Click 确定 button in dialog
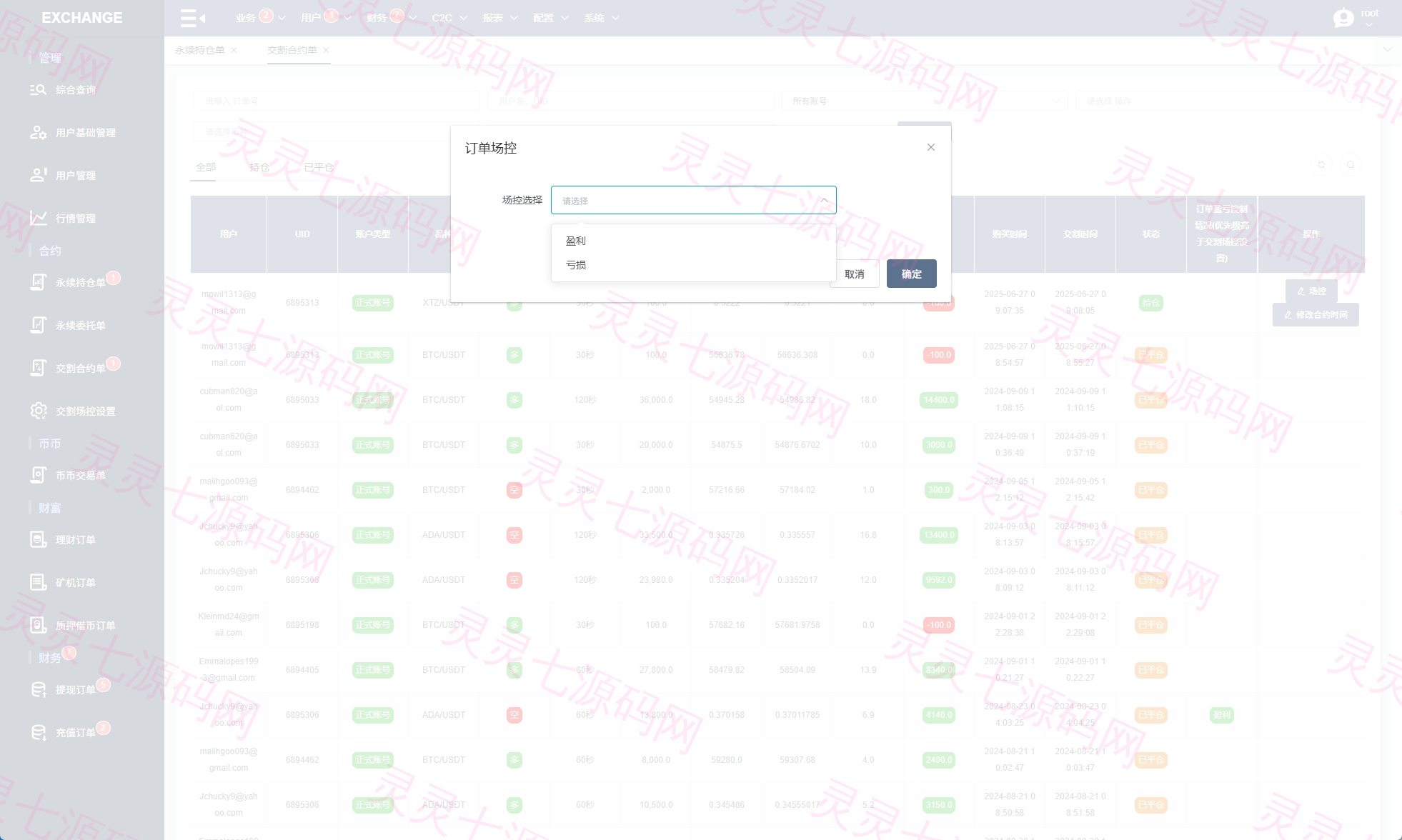 (x=912, y=274)
